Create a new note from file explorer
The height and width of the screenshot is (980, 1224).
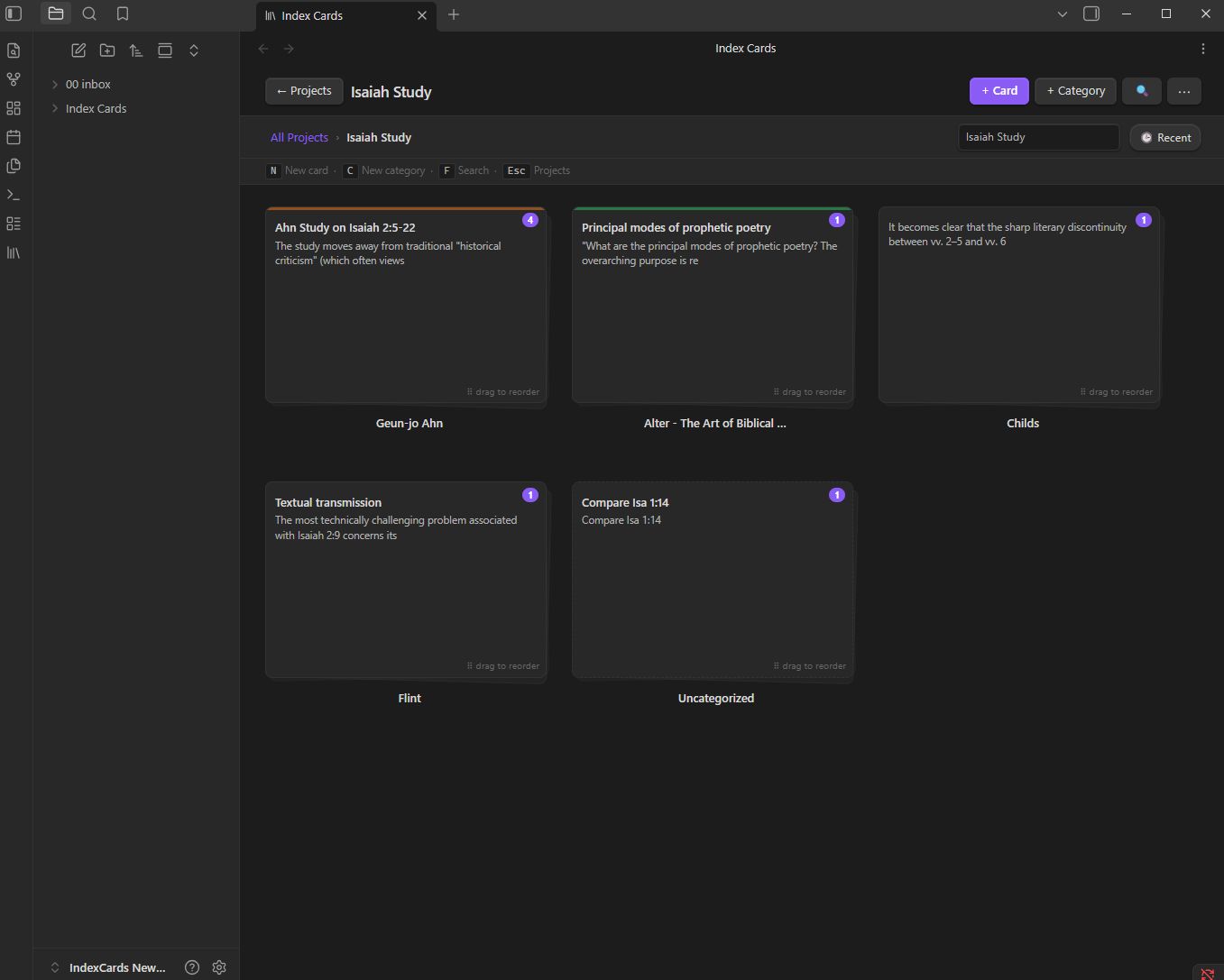[78, 50]
